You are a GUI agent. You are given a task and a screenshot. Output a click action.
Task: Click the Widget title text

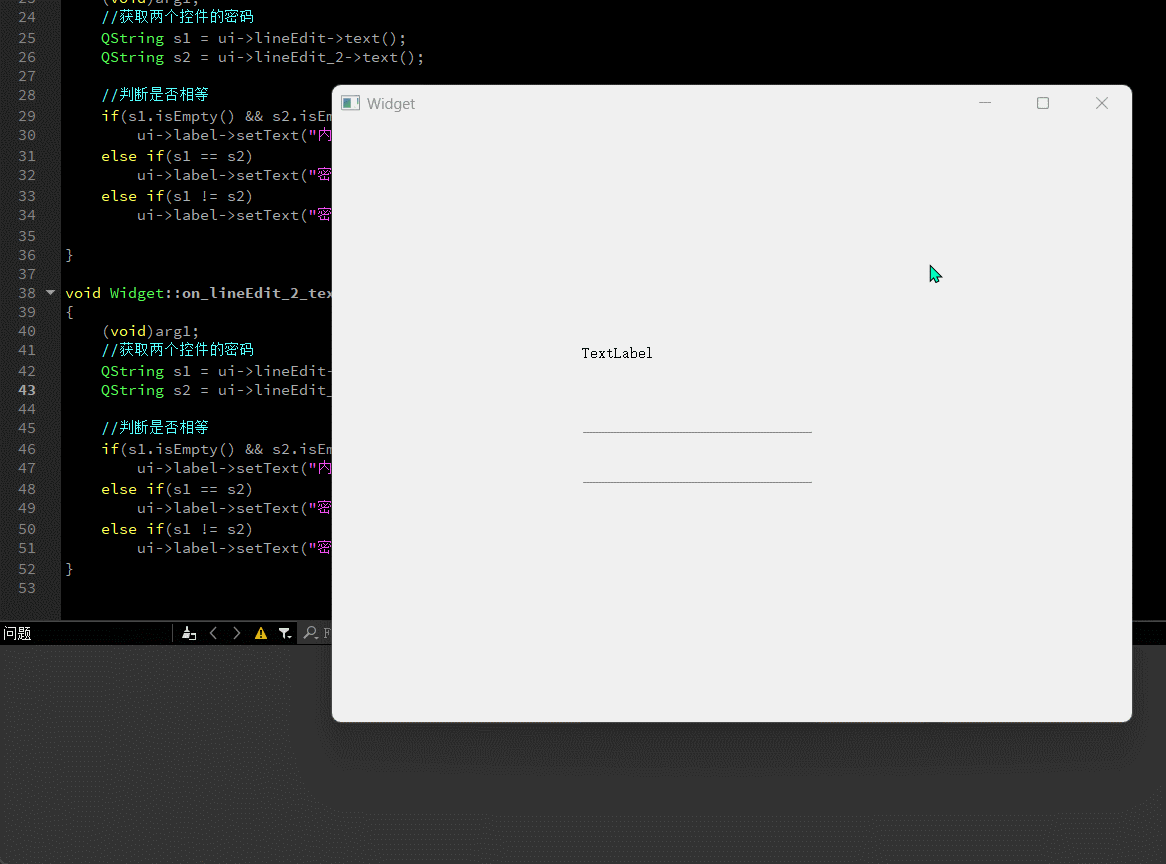click(390, 104)
